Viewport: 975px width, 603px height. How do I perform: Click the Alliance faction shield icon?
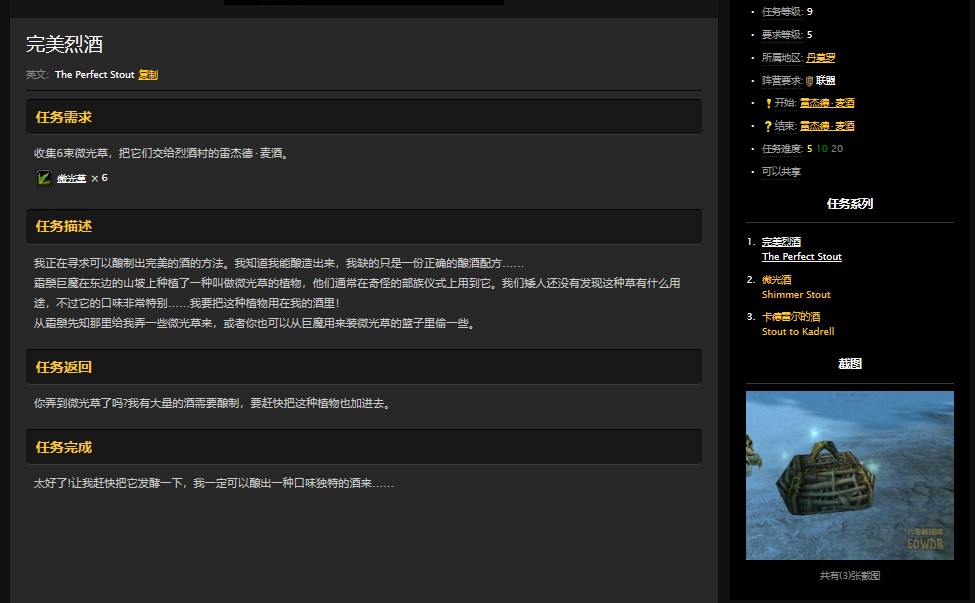pos(809,81)
